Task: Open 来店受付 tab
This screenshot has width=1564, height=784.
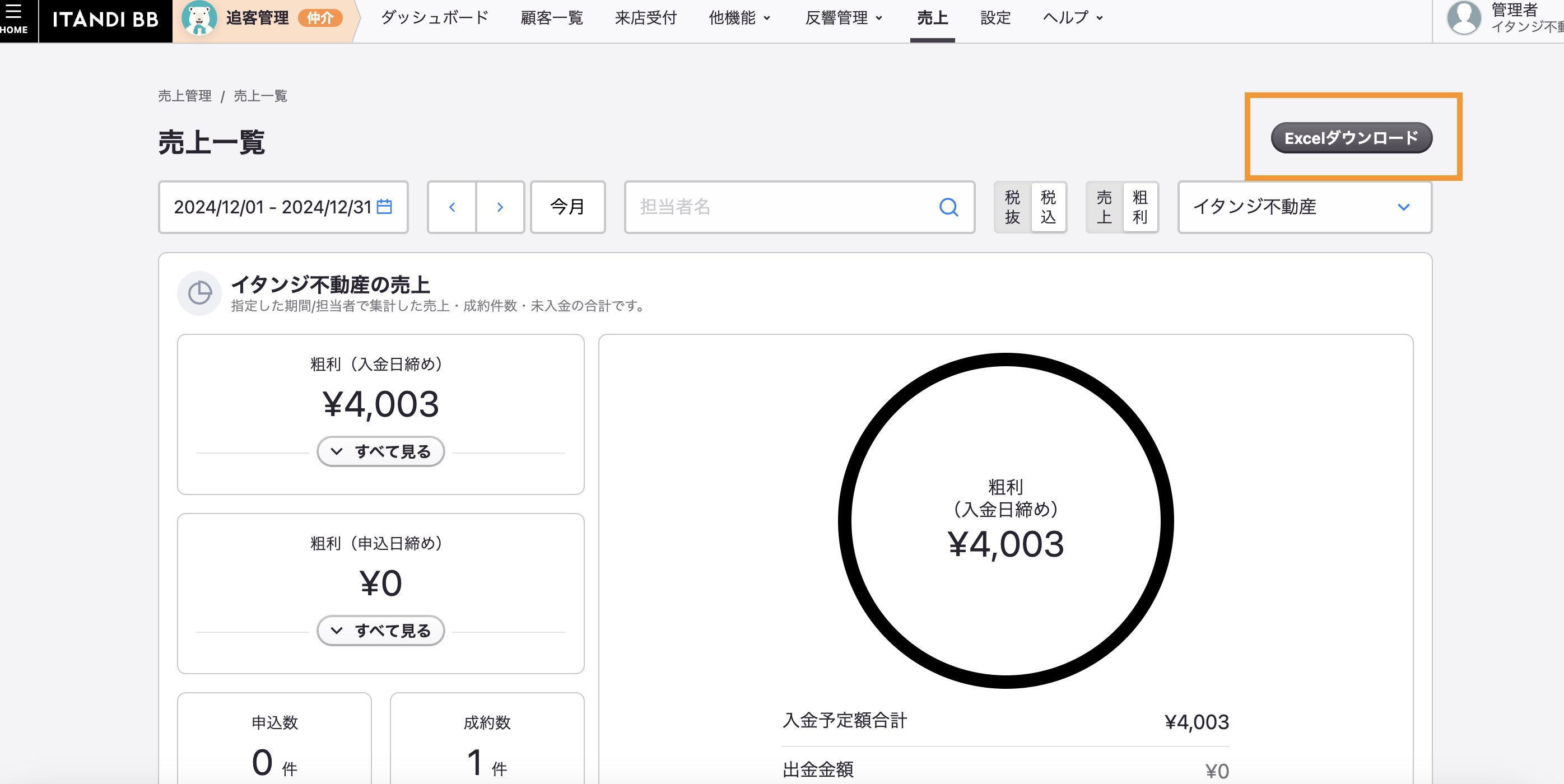Action: pos(645,18)
